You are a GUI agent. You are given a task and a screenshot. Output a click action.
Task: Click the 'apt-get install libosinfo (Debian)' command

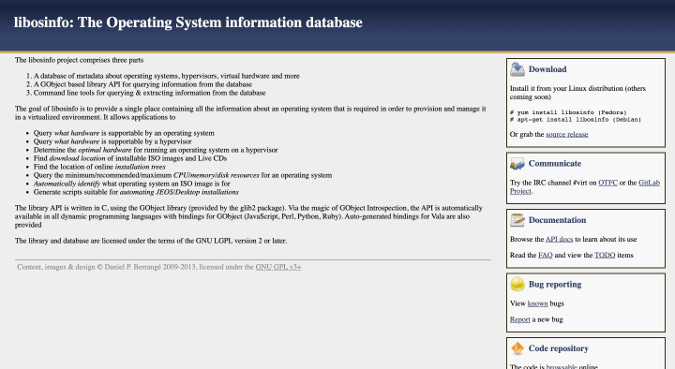tap(576, 120)
